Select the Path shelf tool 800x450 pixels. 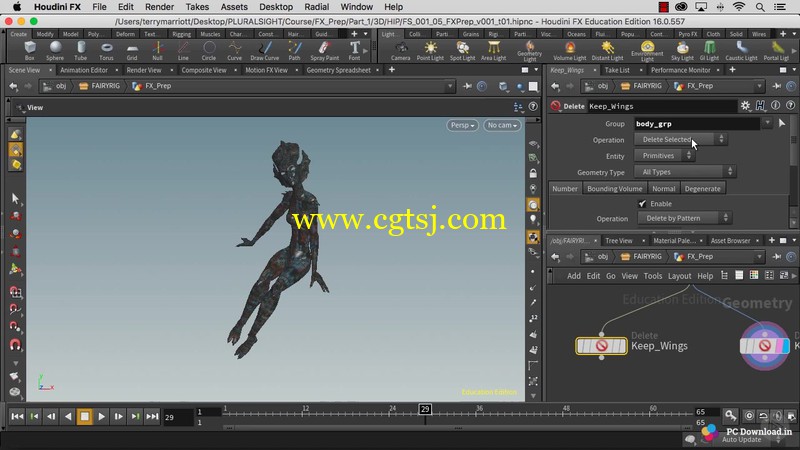click(x=294, y=51)
